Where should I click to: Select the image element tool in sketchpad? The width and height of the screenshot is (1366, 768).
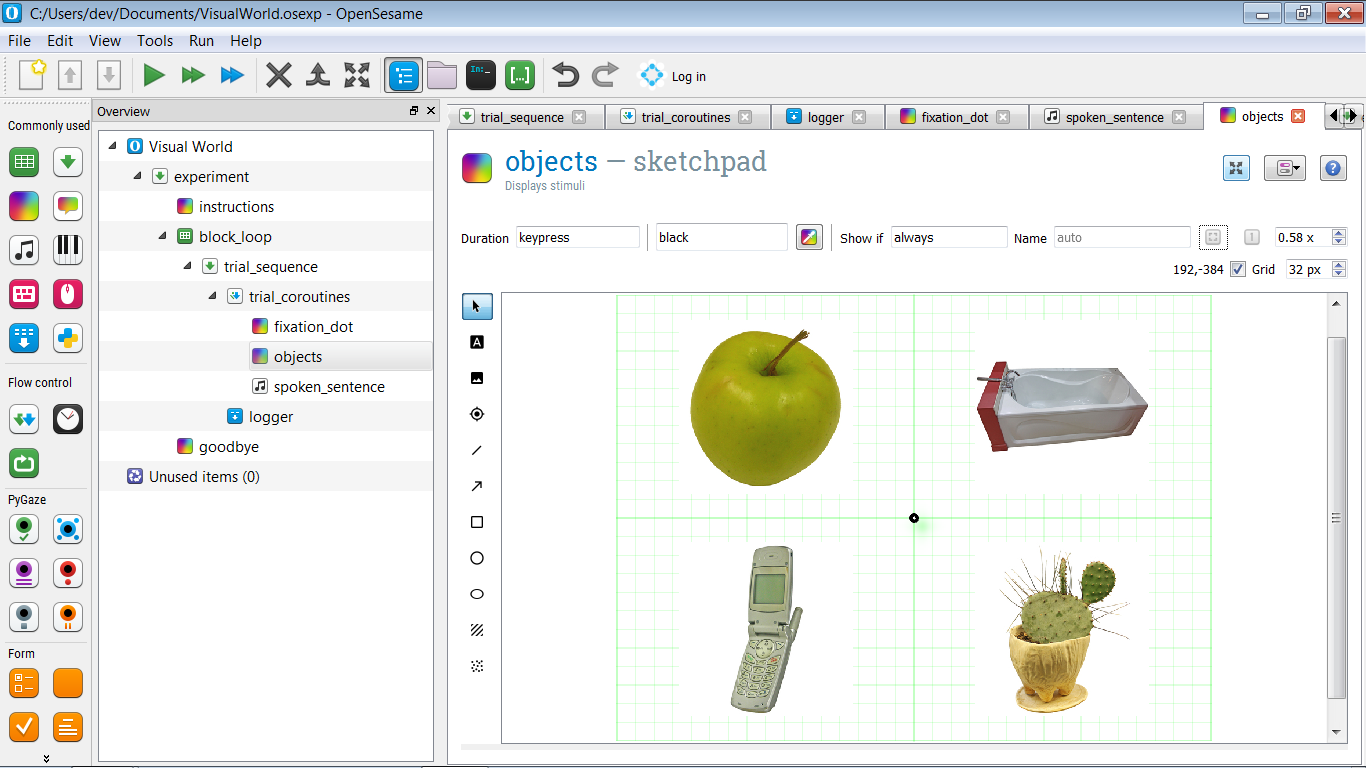click(477, 378)
